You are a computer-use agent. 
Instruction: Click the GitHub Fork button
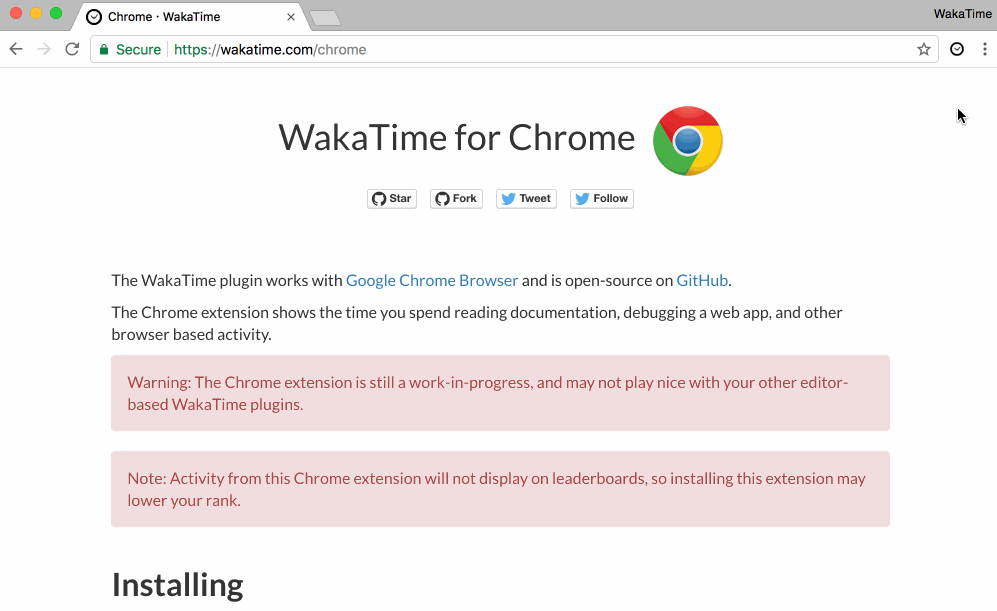[x=456, y=199]
